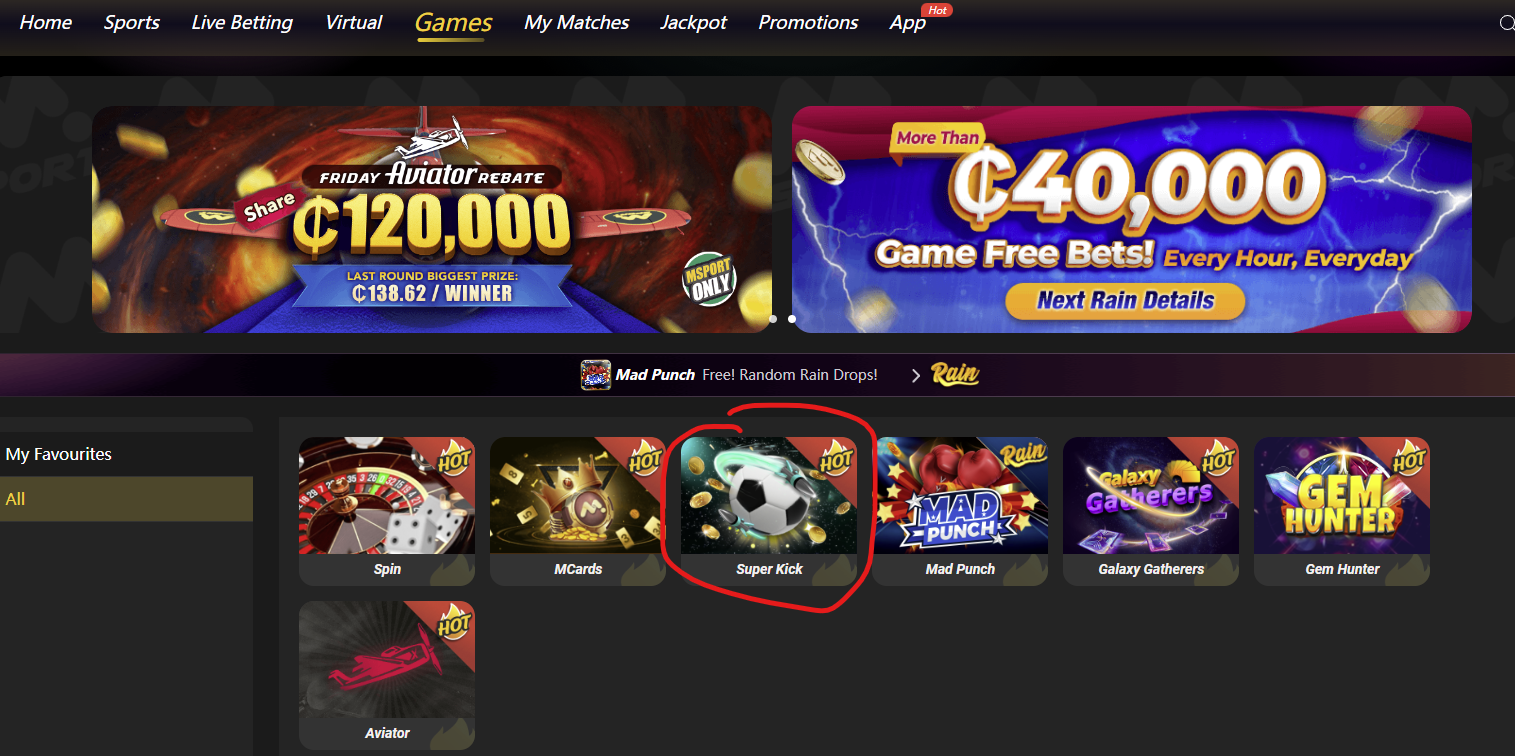Select second banner carousel dot
Screen dimensions: 1515x756
[x=792, y=319]
